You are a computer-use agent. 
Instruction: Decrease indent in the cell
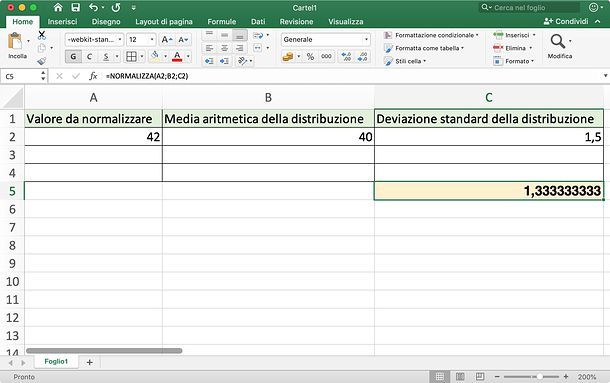pos(209,61)
